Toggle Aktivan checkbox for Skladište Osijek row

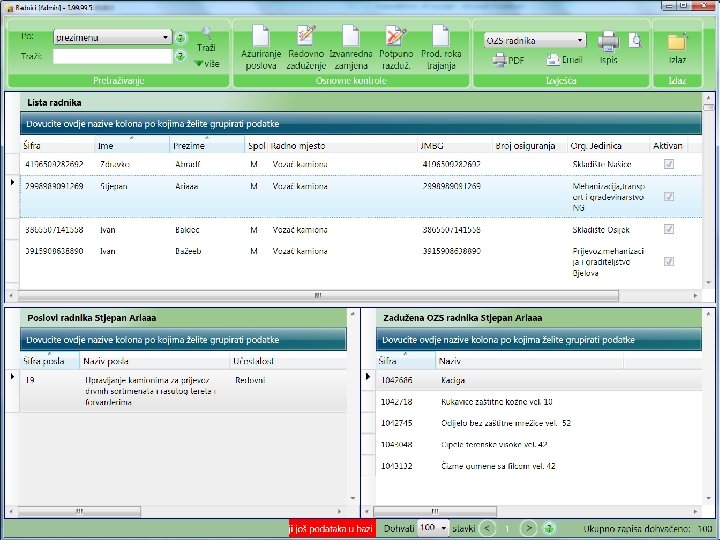(x=669, y=229)
